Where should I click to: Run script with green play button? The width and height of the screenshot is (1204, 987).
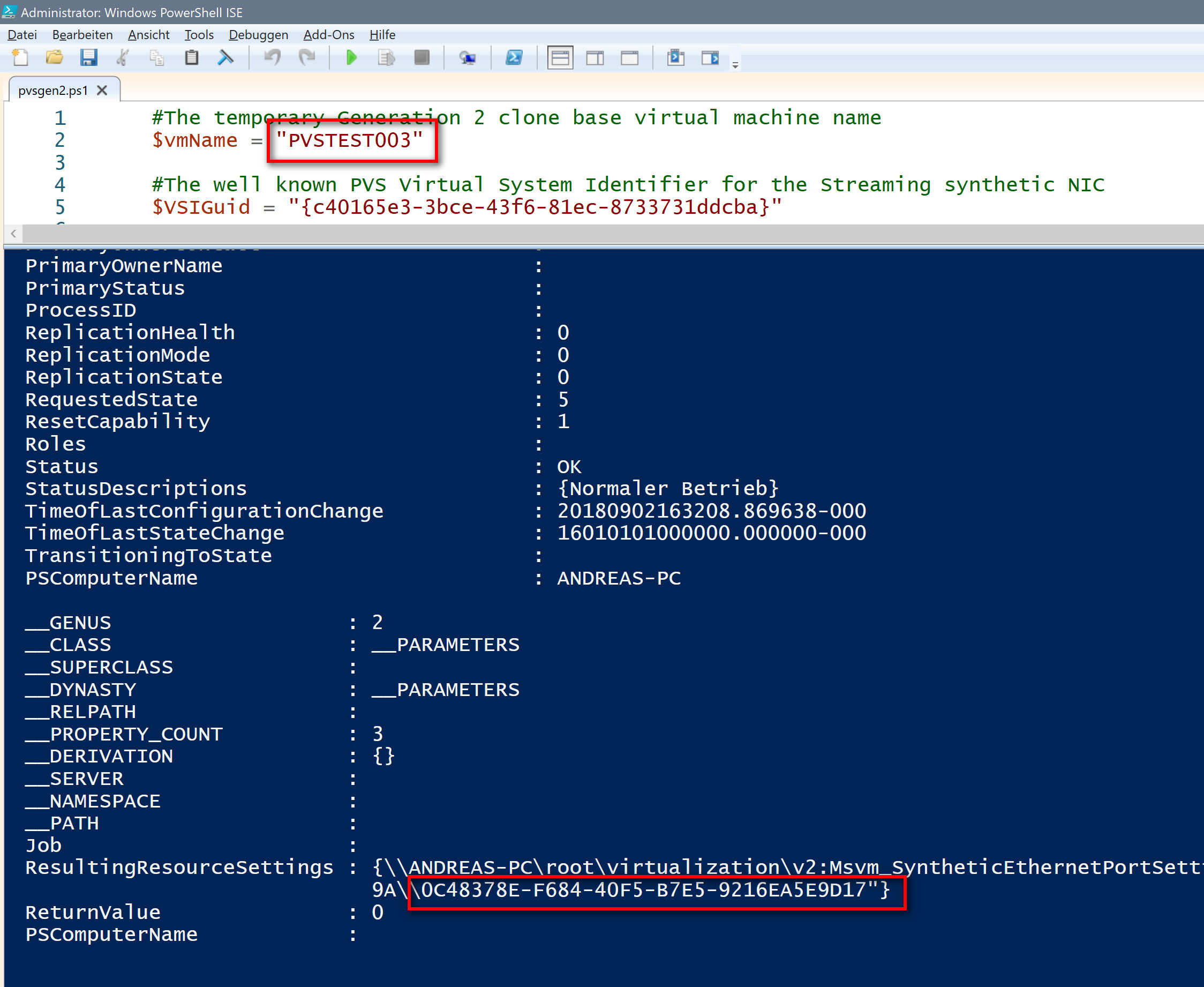tap(352, 57)
